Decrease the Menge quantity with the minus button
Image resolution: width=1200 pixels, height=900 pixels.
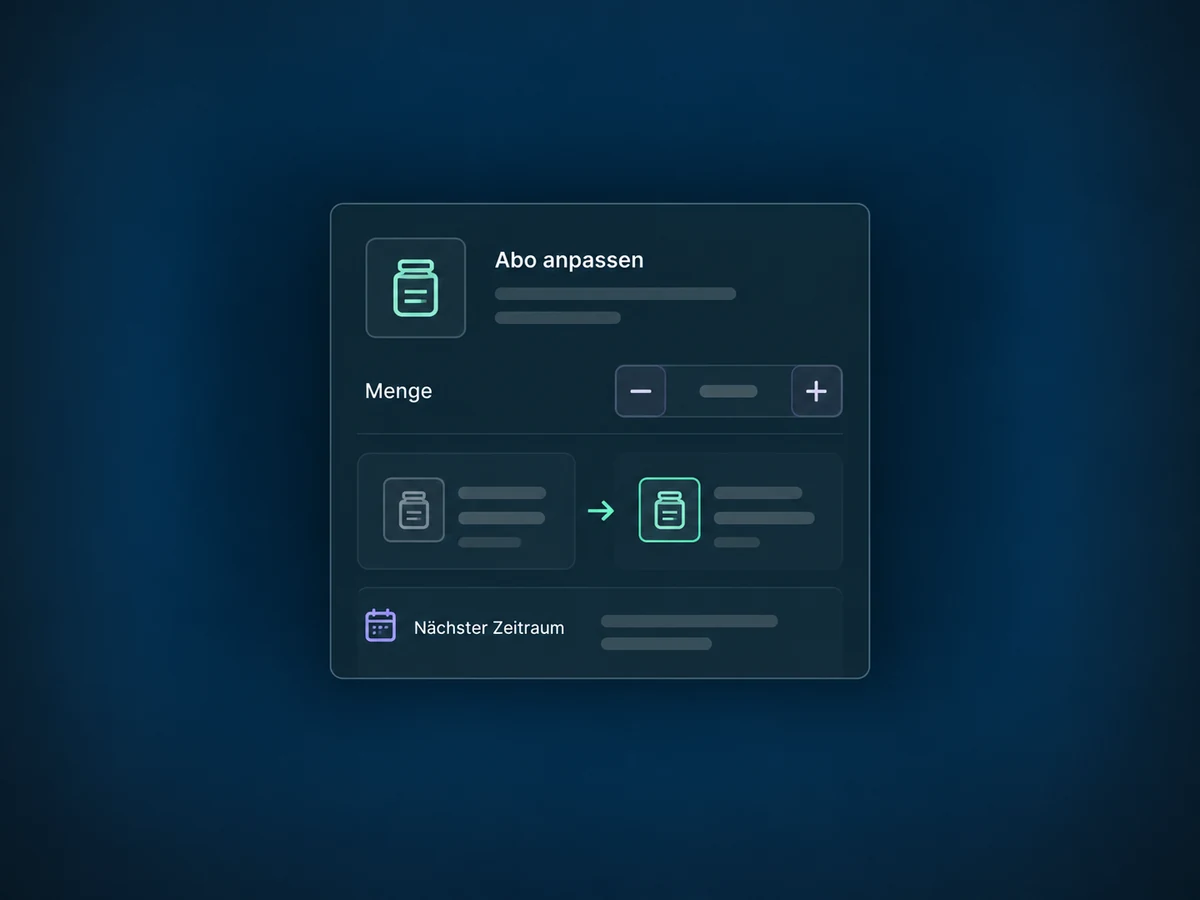tap(641, 391)
